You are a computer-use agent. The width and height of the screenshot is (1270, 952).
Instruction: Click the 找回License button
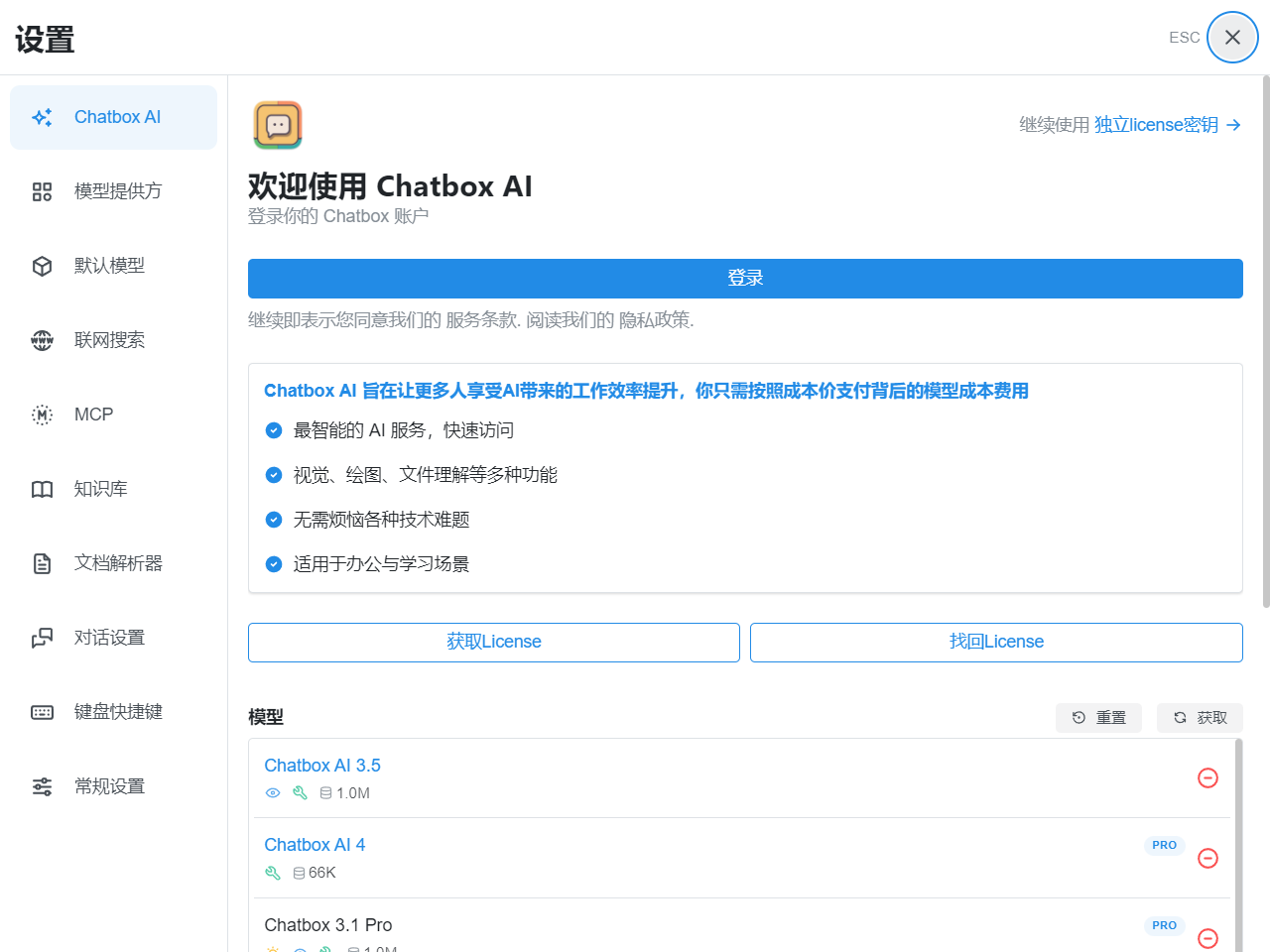click(996, 643)
